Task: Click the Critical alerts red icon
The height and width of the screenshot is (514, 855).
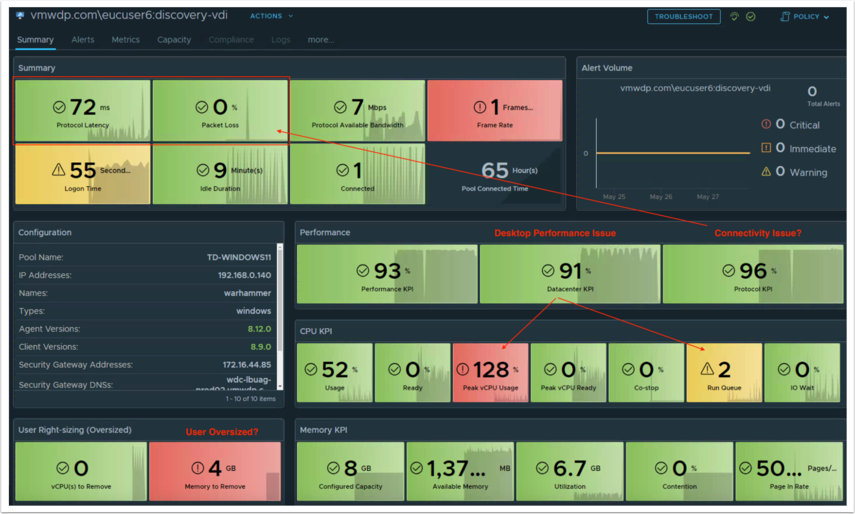Action: (767, 125)
